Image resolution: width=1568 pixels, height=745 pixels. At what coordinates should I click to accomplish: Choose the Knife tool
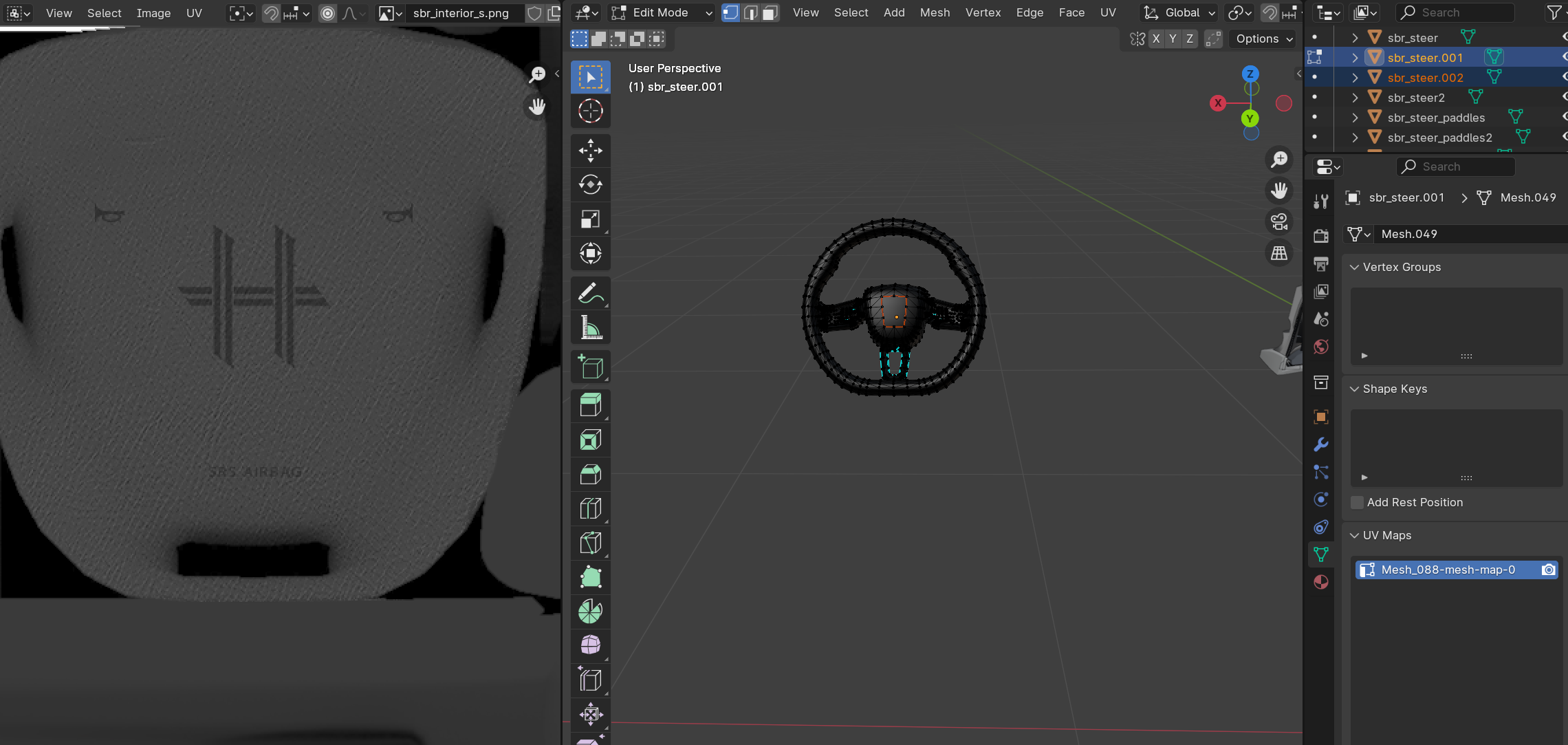(590, 543)
